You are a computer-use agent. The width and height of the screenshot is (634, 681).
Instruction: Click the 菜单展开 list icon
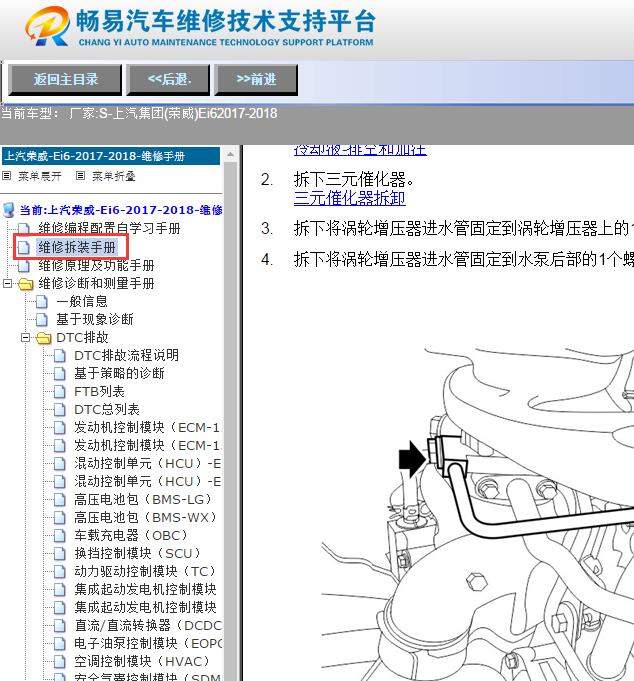click(7, 175)
